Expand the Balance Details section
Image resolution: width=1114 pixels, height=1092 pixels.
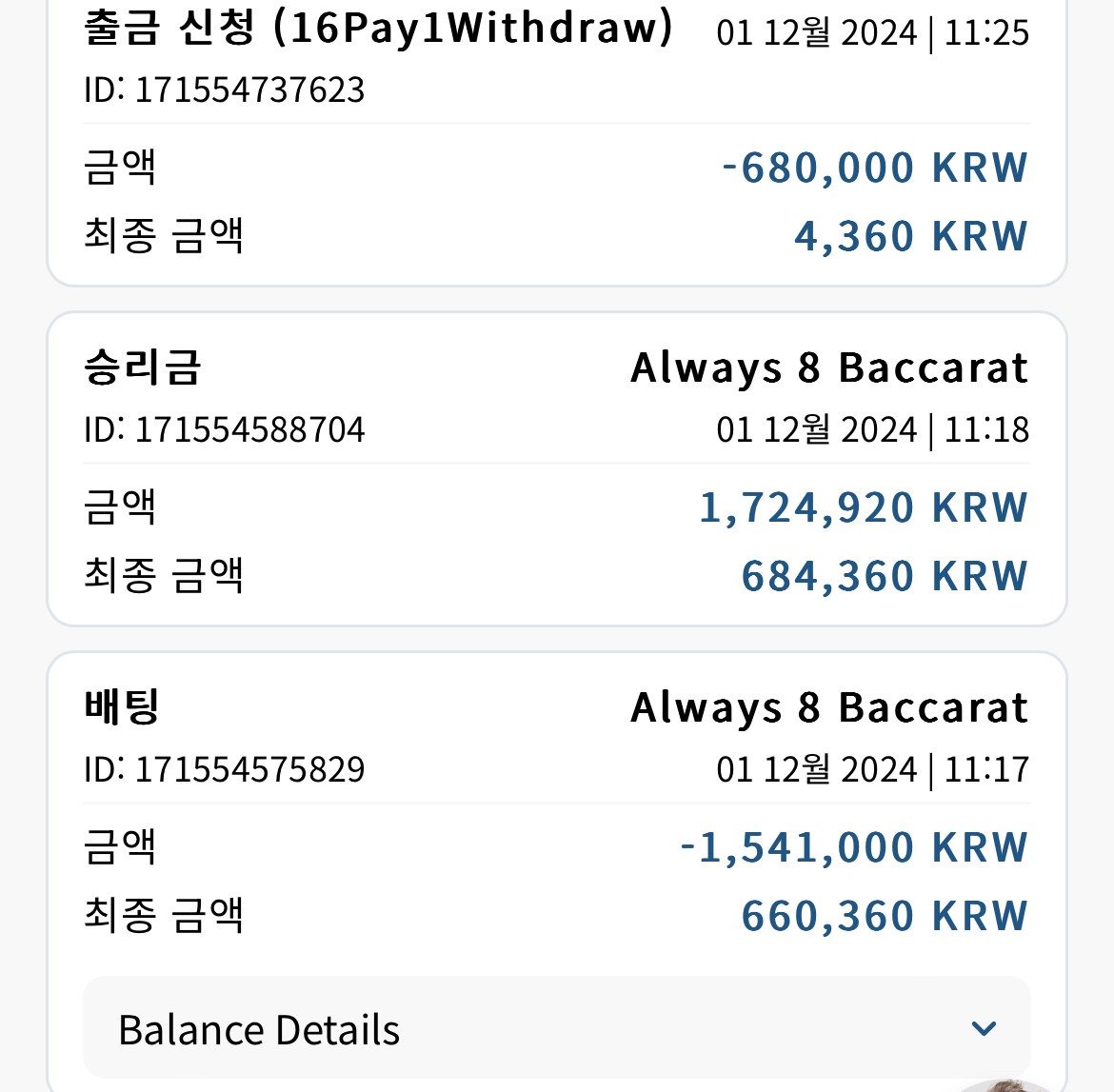(x=556, y=1028)
